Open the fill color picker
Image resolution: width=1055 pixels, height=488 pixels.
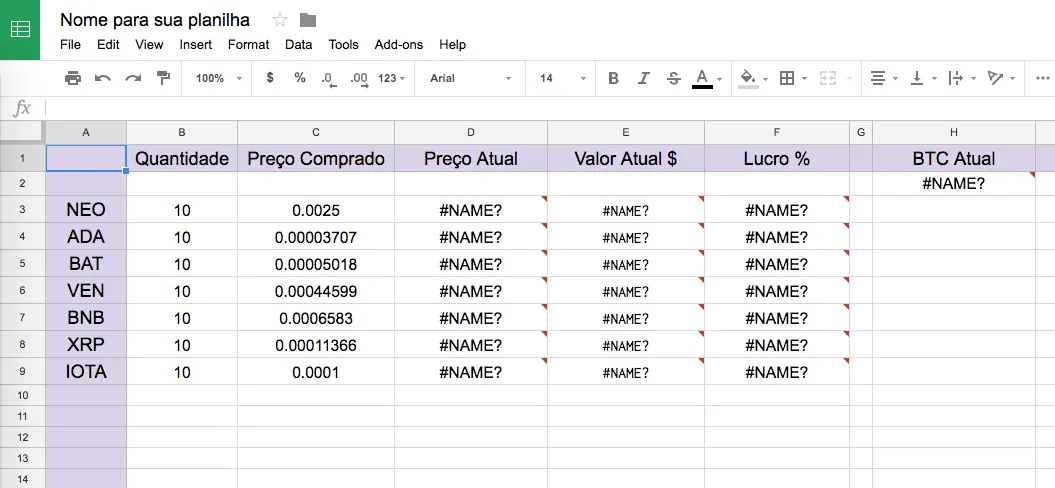748,78
